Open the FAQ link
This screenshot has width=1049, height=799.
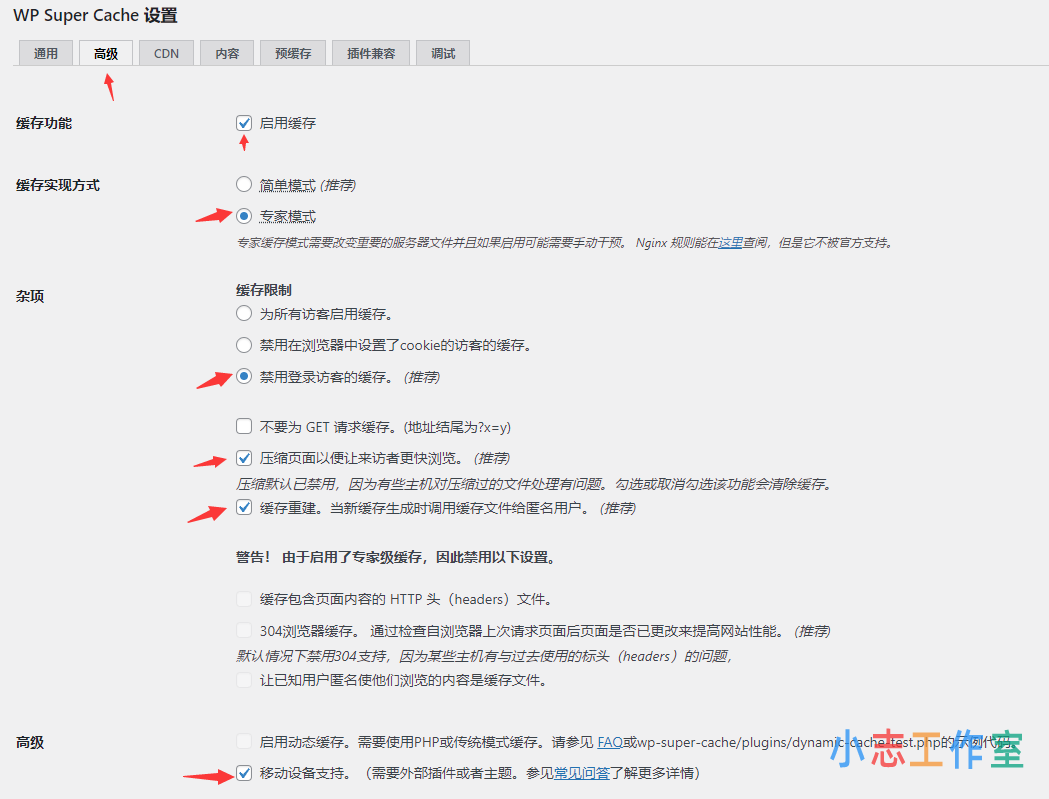point(608,743)
